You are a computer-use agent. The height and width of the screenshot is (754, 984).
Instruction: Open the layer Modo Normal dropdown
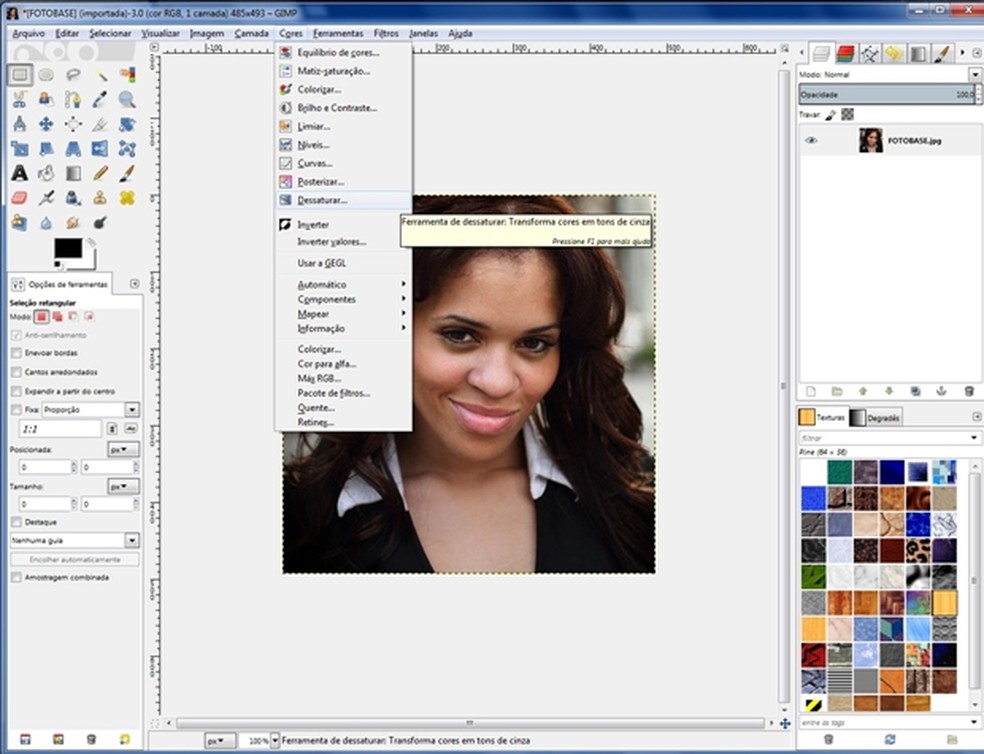(974, 75)
